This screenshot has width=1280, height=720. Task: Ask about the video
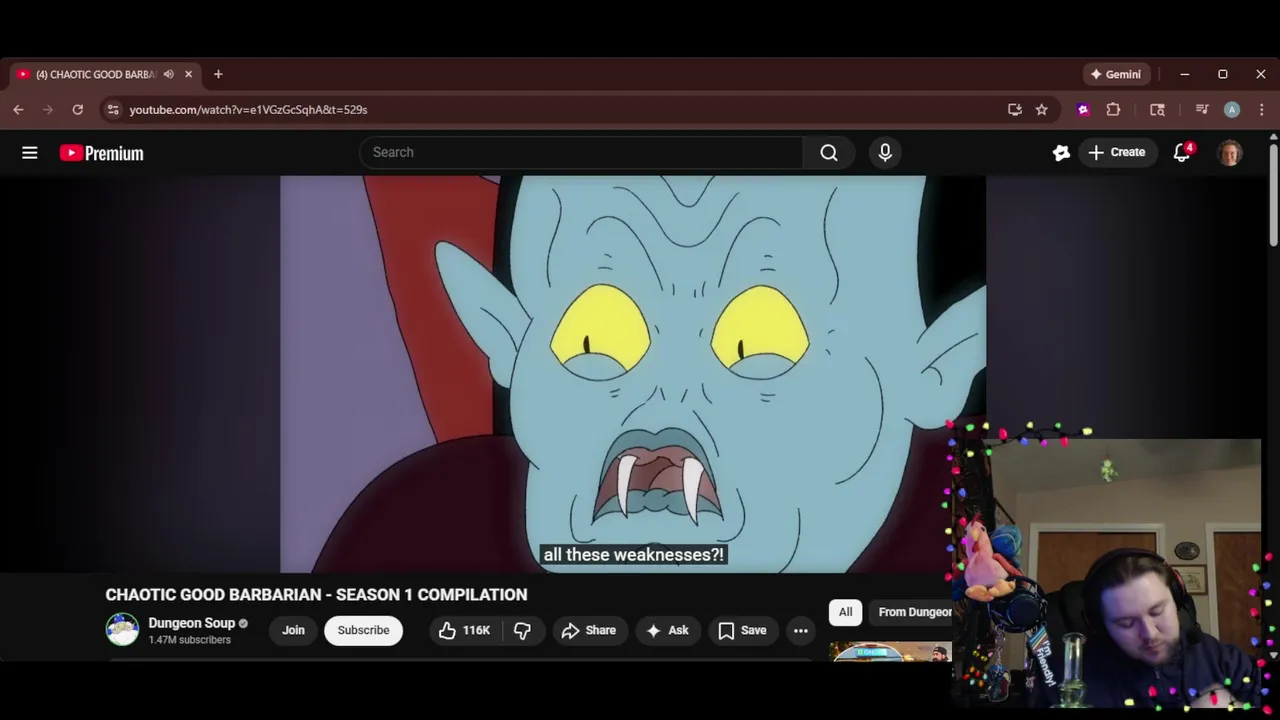667,630
